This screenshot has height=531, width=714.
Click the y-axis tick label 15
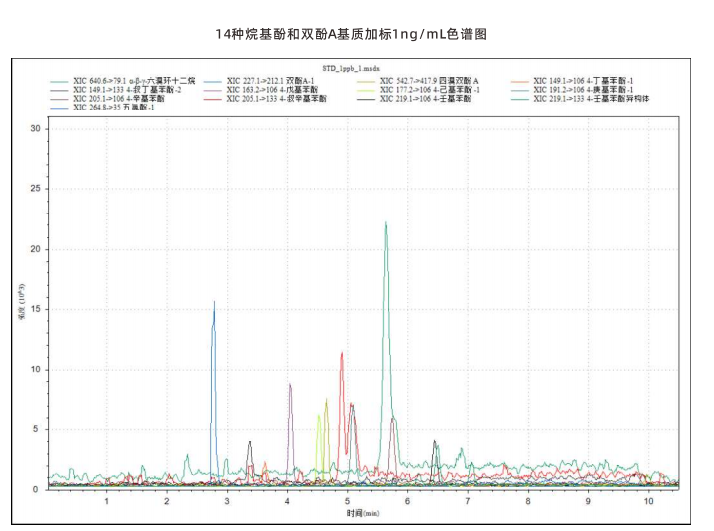[x=36, y=309]
